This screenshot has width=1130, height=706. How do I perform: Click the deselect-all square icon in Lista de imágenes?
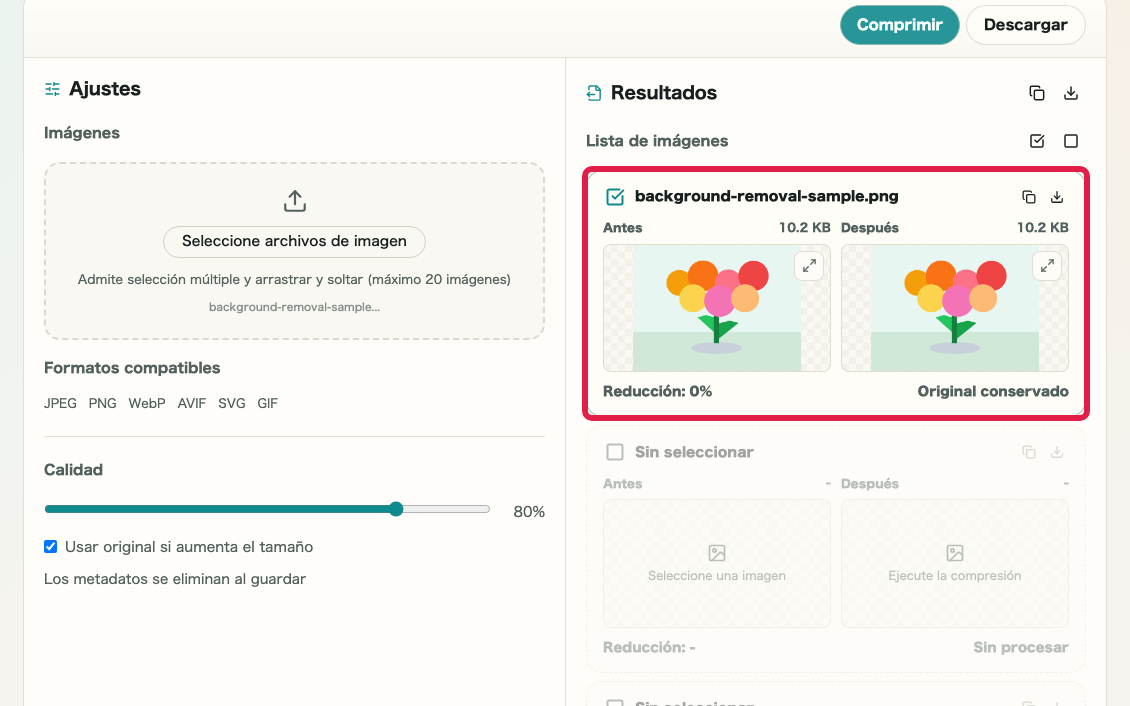pos(1071,141)
